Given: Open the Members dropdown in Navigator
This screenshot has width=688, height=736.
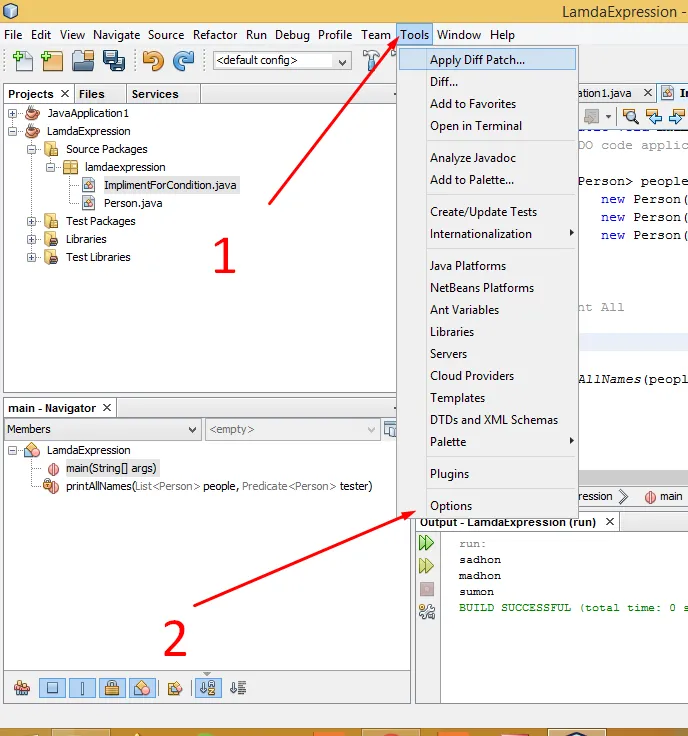Looking at the screenshot, I should tap(102, 429).
